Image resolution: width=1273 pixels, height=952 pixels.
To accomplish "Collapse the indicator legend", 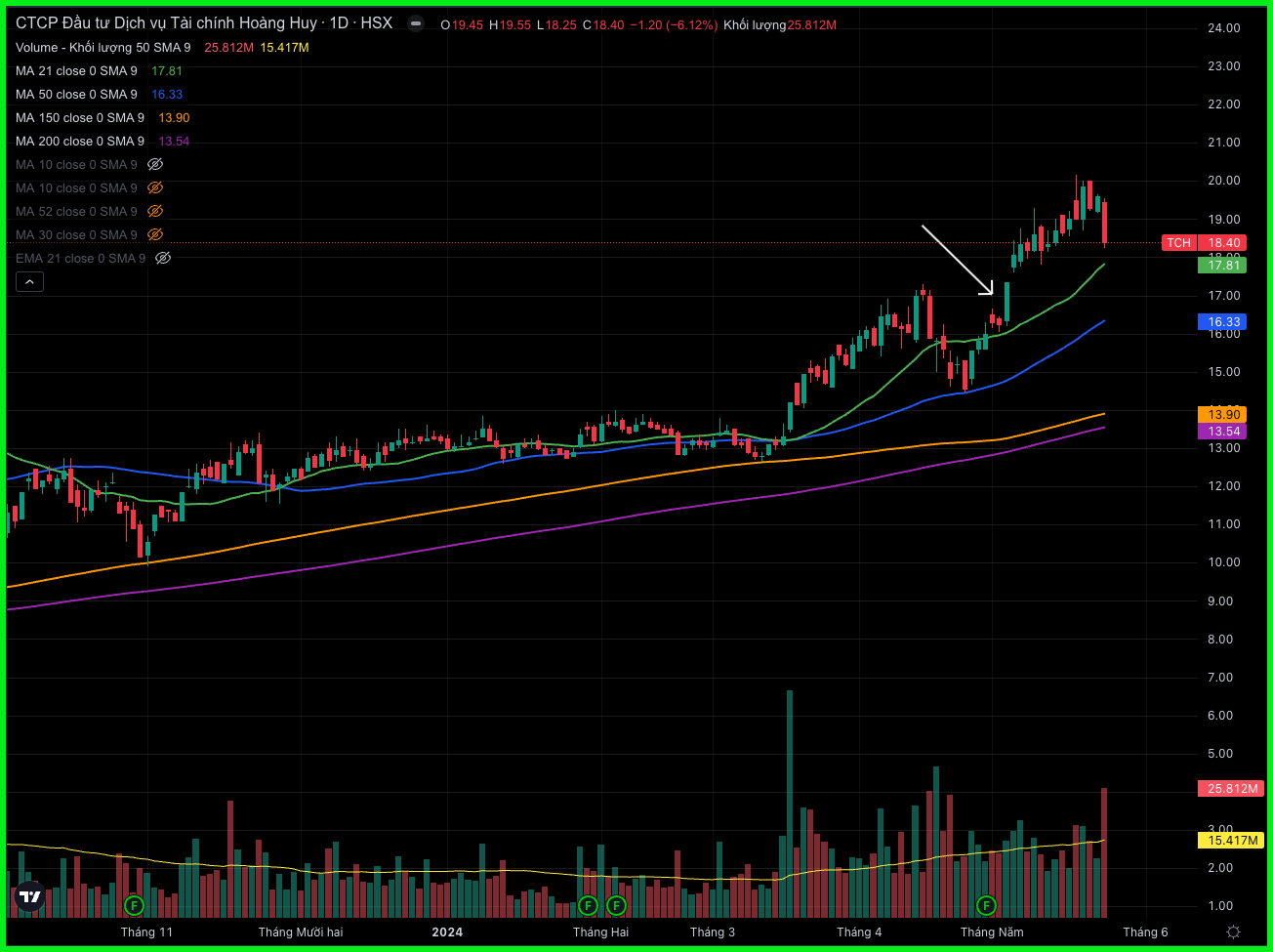I will (29, 282).
